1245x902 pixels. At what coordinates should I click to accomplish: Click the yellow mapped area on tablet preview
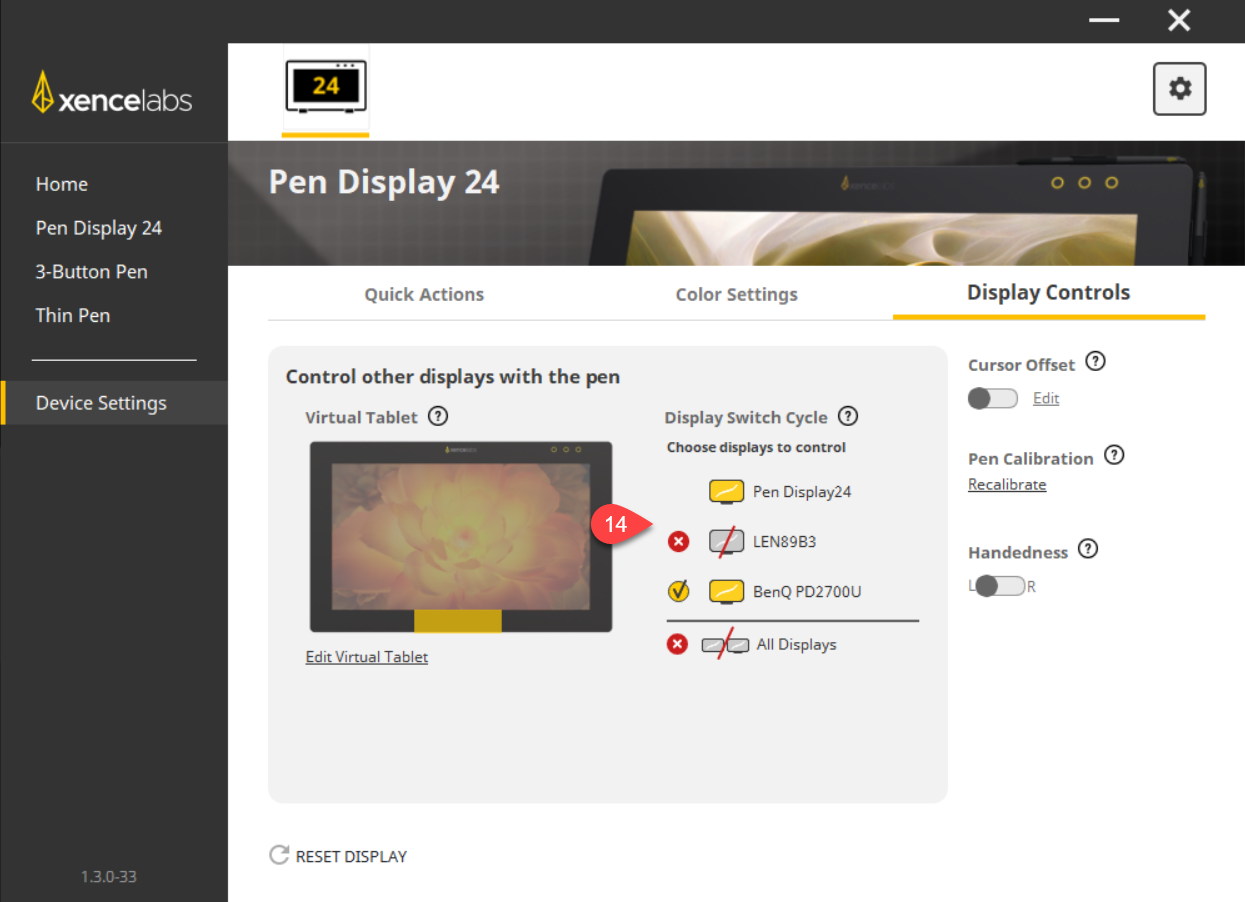click(x=458, y=620)
